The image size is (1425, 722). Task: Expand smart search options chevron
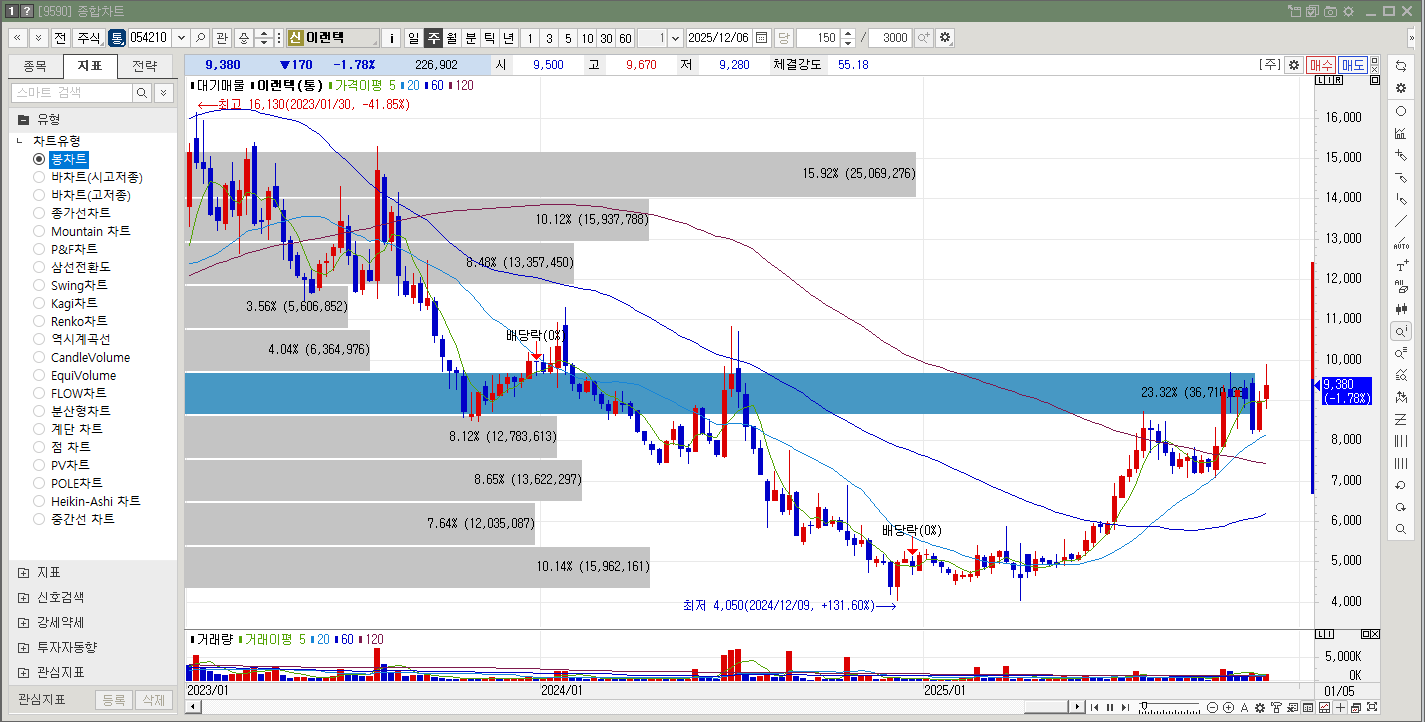[x=163, y=92]
